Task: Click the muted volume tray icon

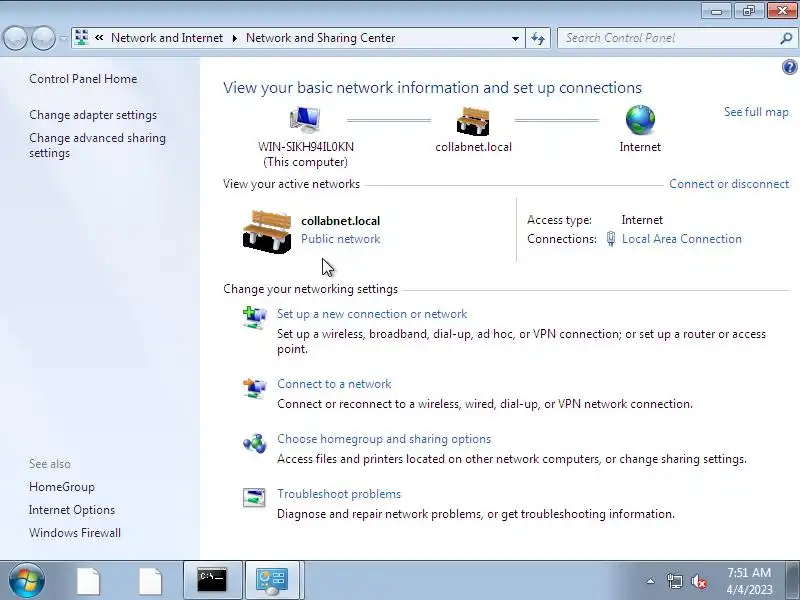Action: click(699, 581)
